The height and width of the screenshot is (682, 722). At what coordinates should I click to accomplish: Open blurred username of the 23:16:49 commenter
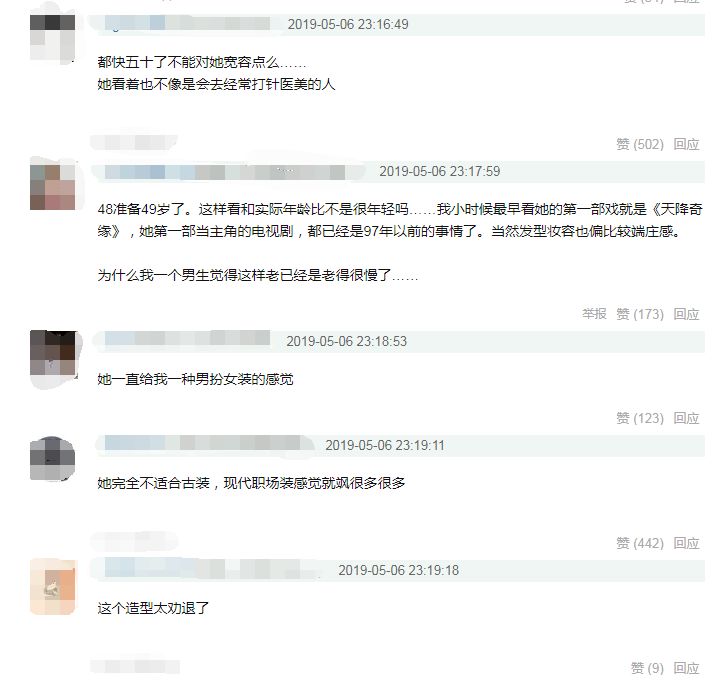[x=187, y=23]
